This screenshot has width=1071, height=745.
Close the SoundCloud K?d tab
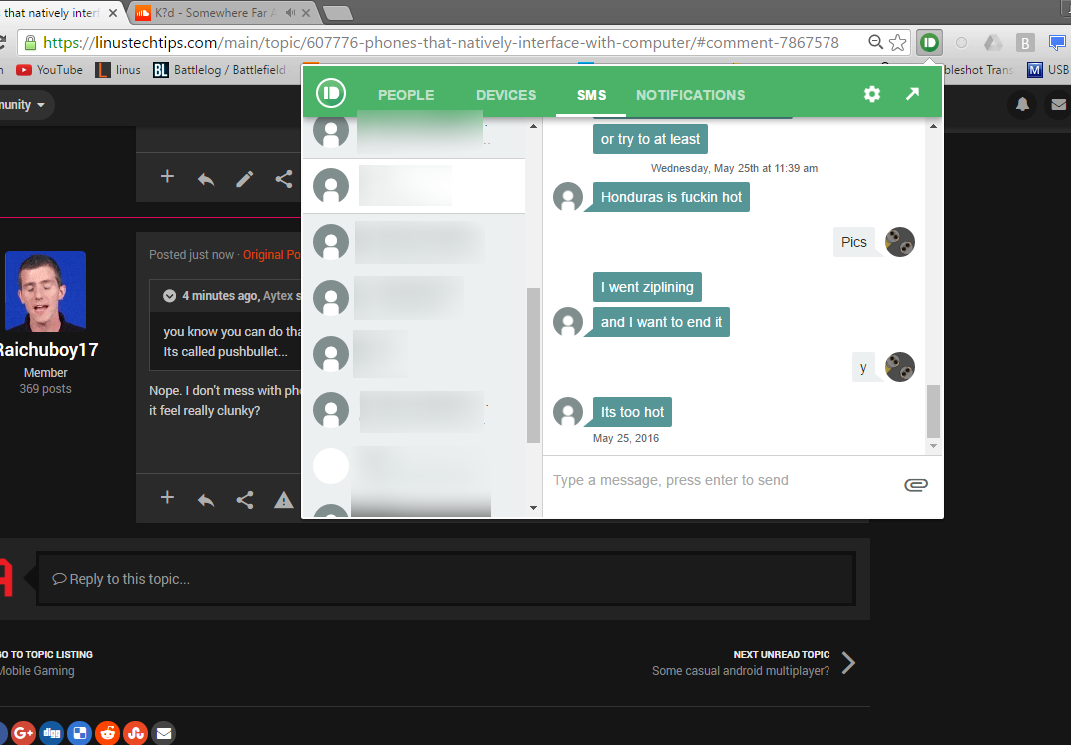[306, 12]
